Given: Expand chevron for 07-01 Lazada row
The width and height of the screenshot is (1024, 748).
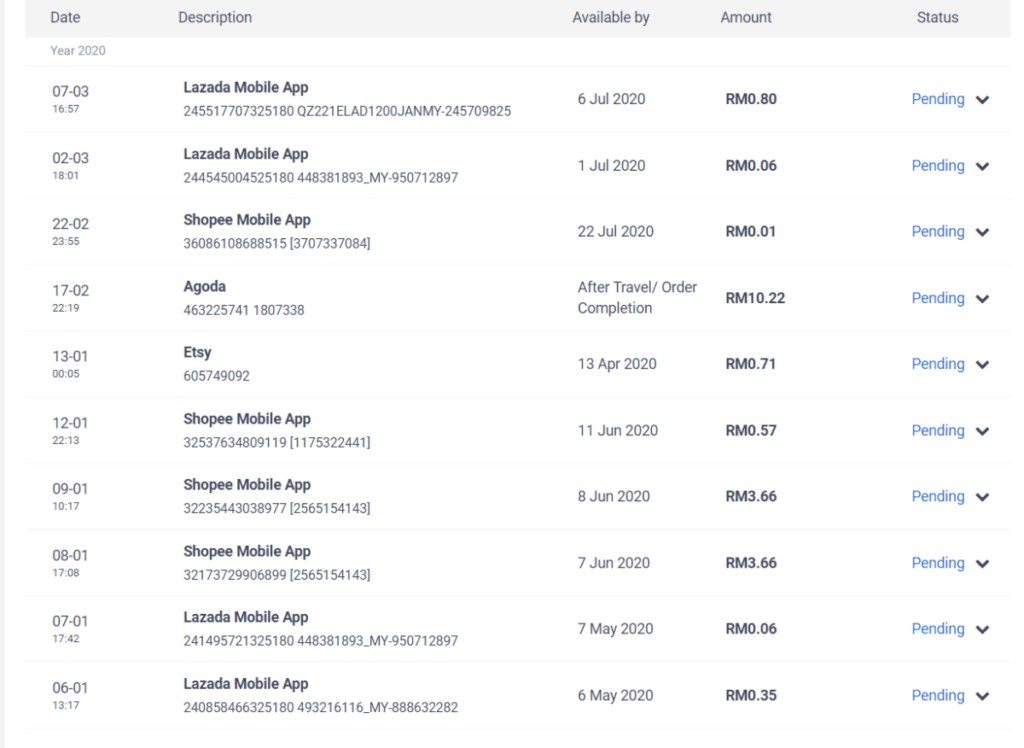Looking at the screenshot, I should pos(982,630).
